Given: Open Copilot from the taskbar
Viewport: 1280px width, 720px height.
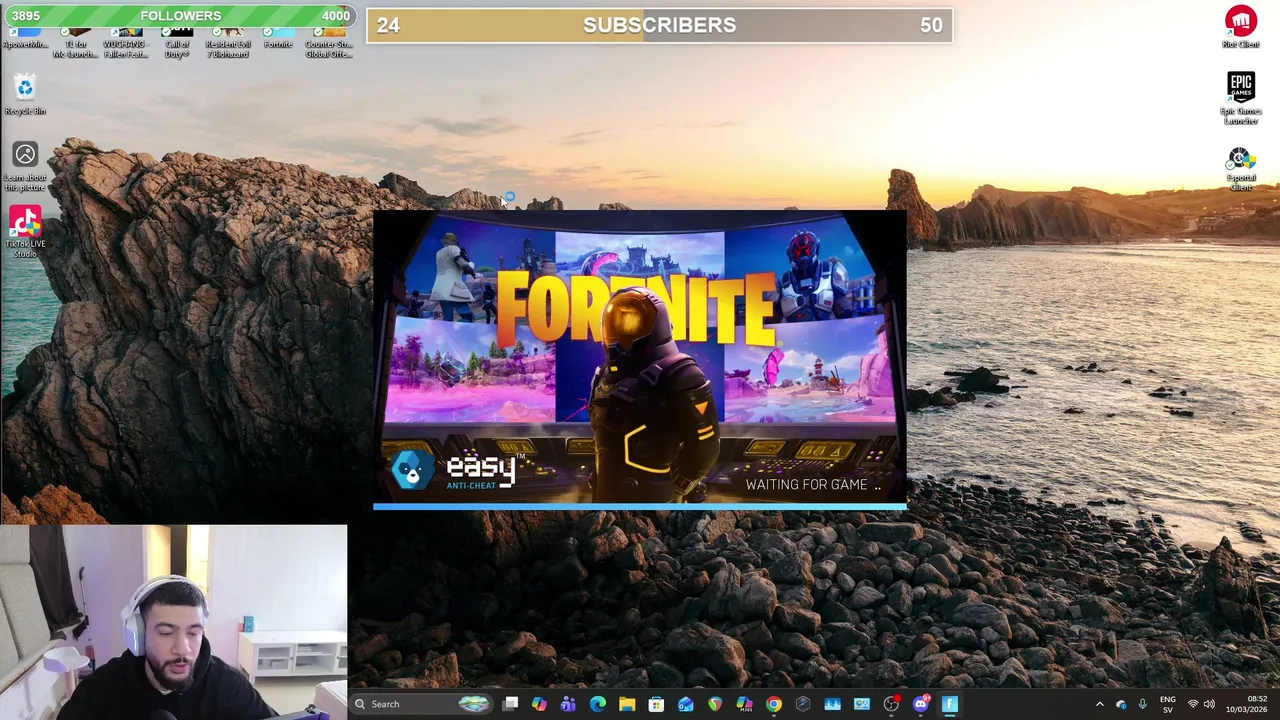Looking at the screenshot, I should coord(539,704).
